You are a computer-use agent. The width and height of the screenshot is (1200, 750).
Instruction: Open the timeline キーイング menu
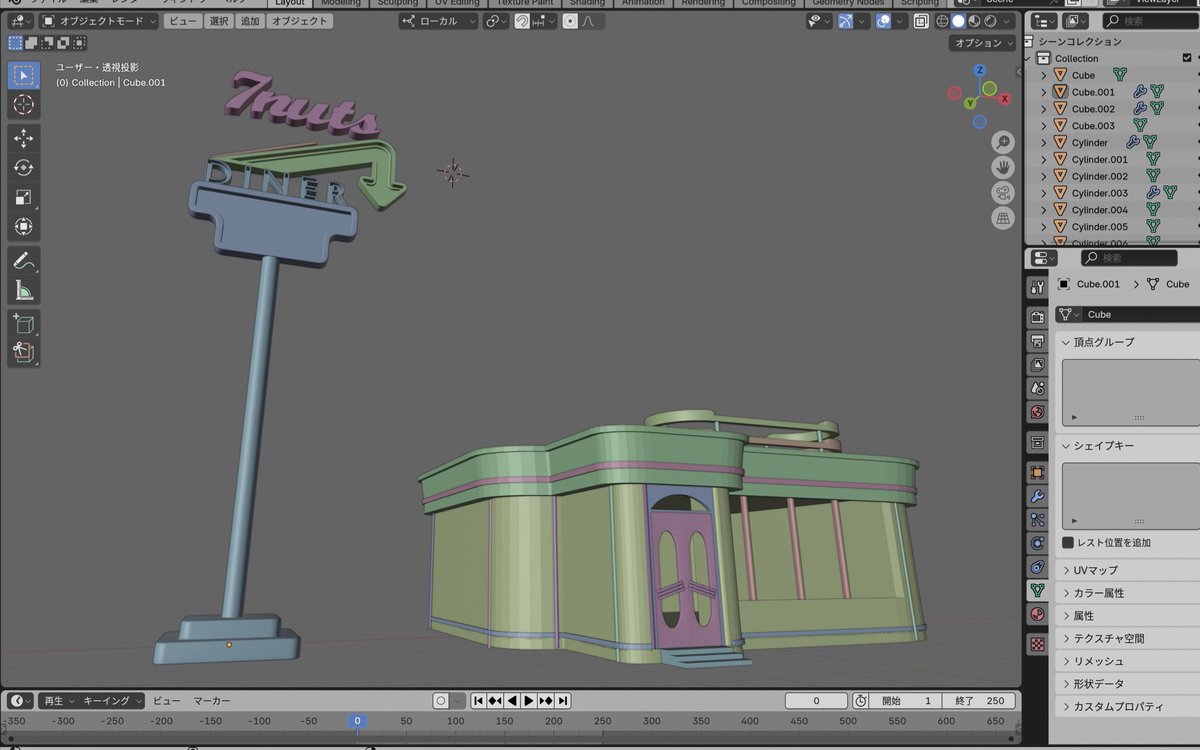[x=112, y=701]
